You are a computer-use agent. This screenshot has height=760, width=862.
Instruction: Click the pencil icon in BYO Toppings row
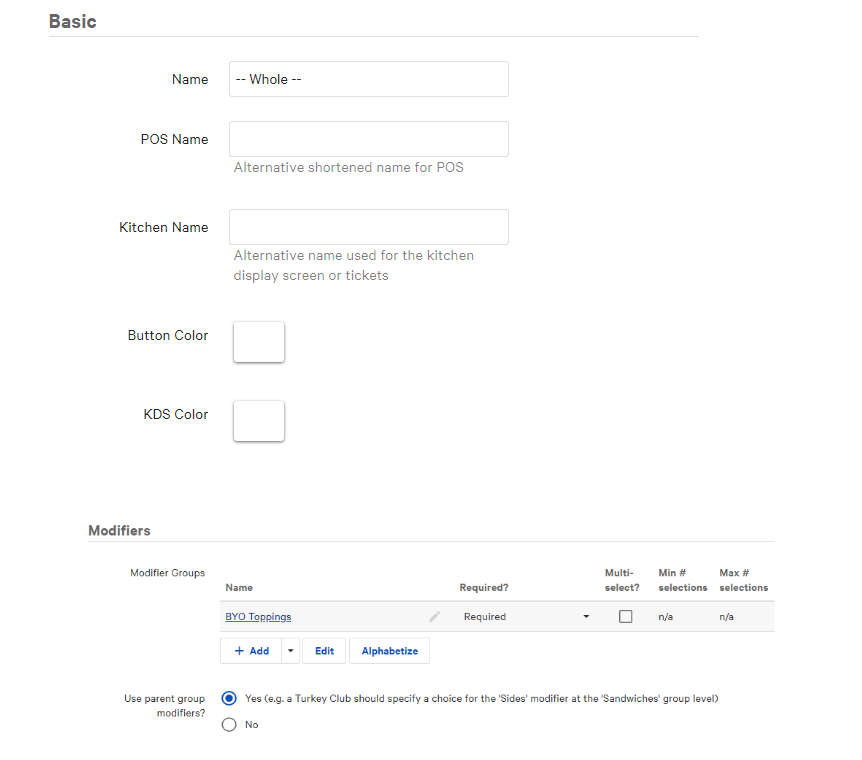coord(434,617)
